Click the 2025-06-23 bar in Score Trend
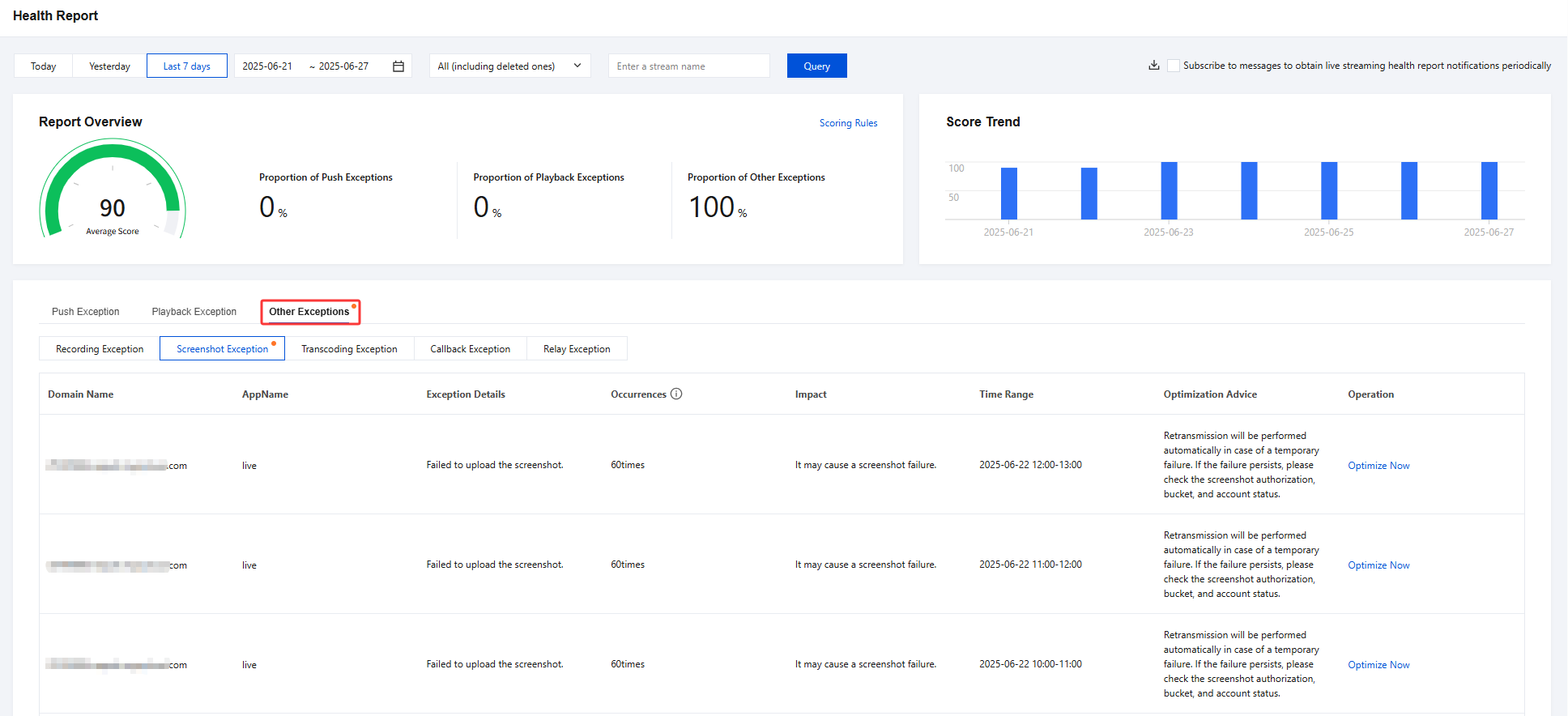The image size is (1568, 716). point(1169,191)
